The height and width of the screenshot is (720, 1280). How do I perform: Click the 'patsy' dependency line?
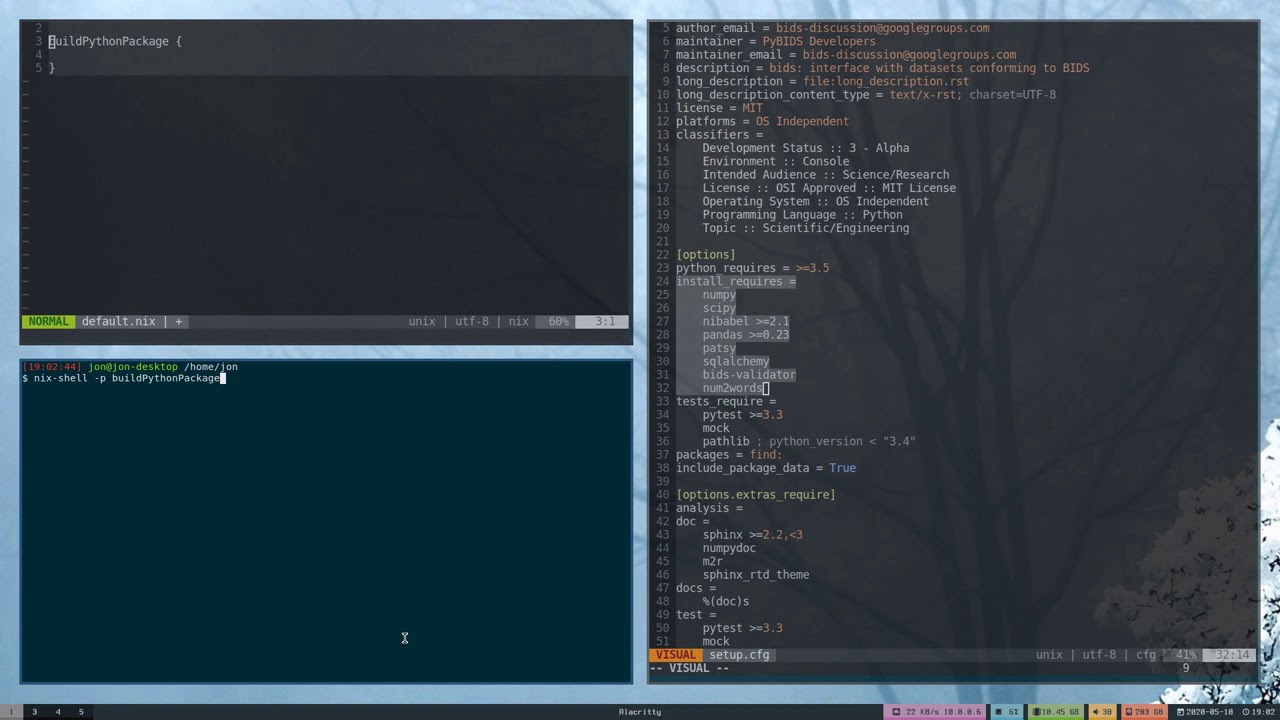(x=719, y=348)
